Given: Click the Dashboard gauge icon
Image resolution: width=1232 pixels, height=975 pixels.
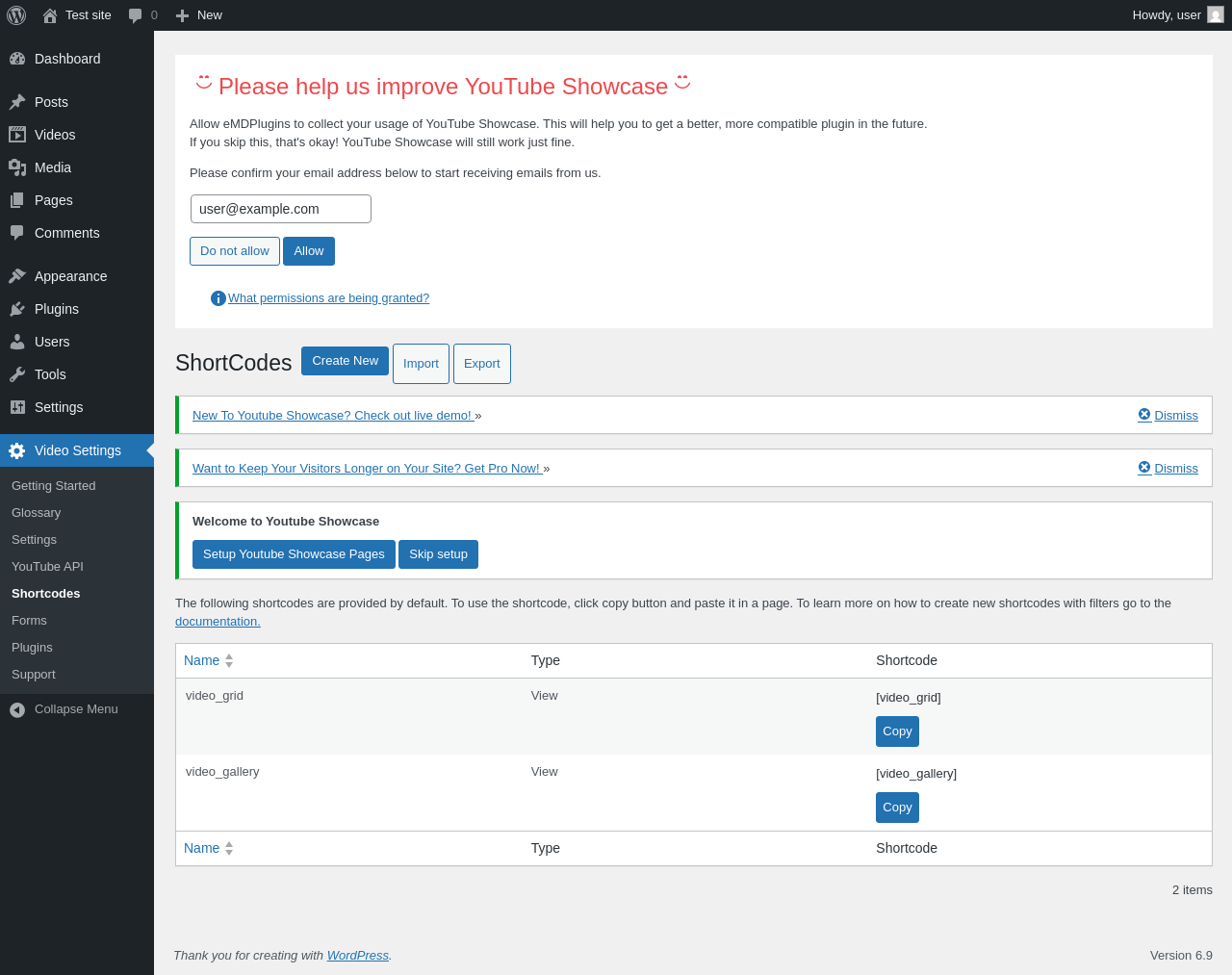Looking at the screenshot, I should 17,59.
